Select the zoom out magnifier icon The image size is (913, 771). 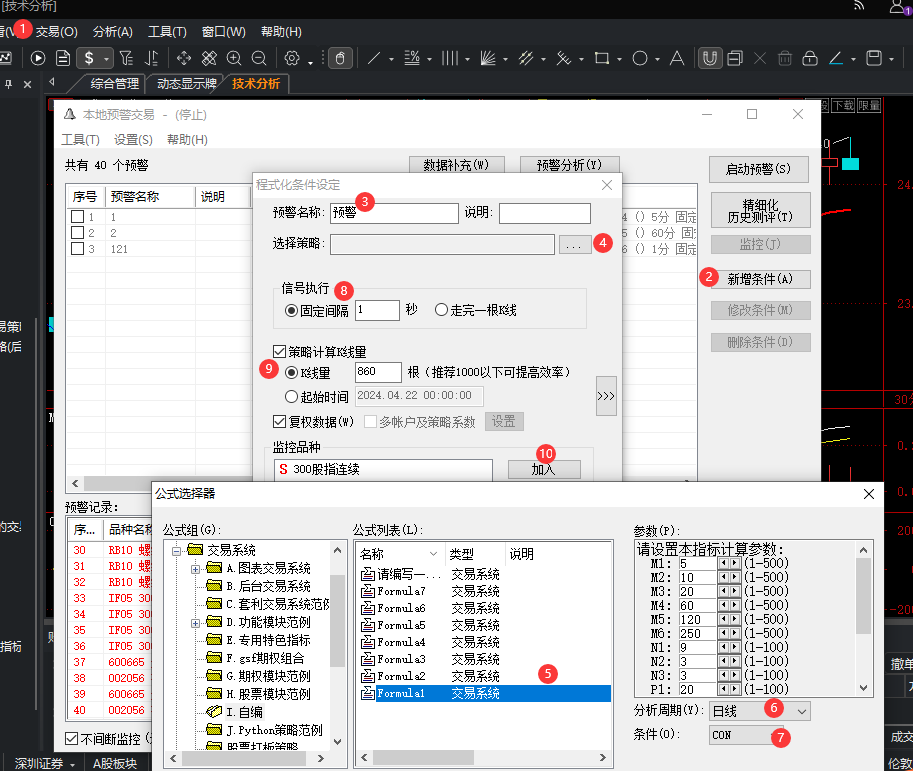(x=259, y=58)
